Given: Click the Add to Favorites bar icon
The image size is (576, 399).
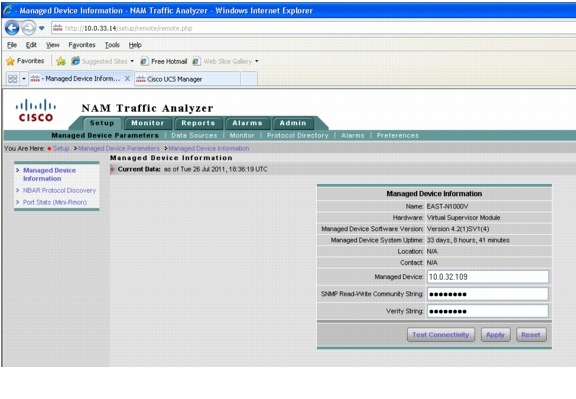Looking at the screenshot, I should (x=61, y=61).
